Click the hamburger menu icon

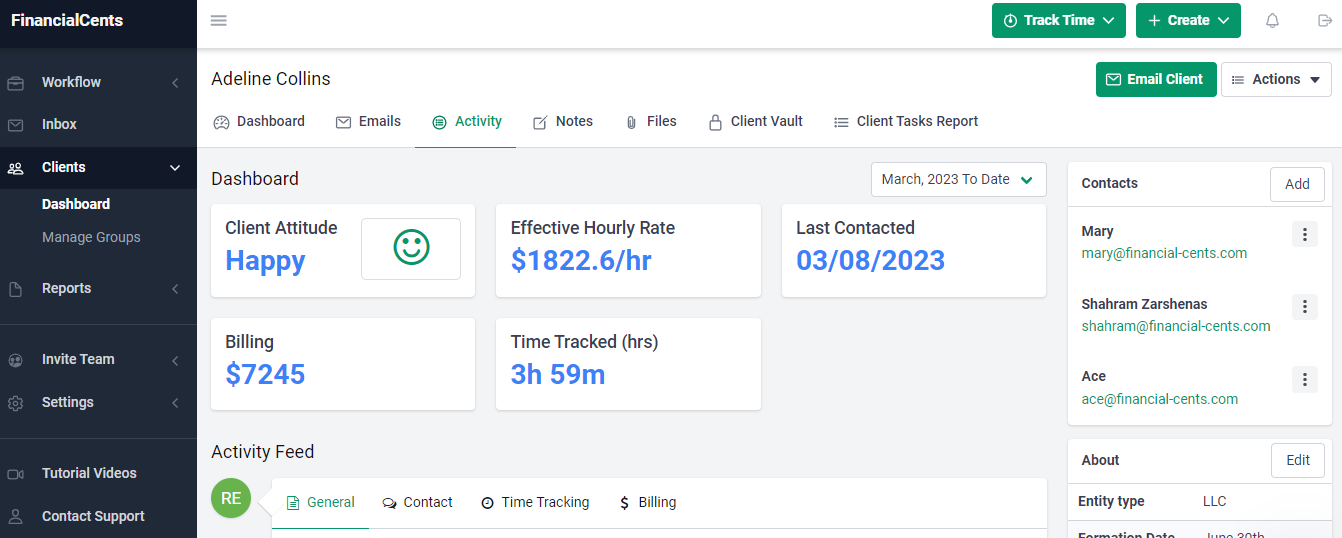tap(218, 21)
